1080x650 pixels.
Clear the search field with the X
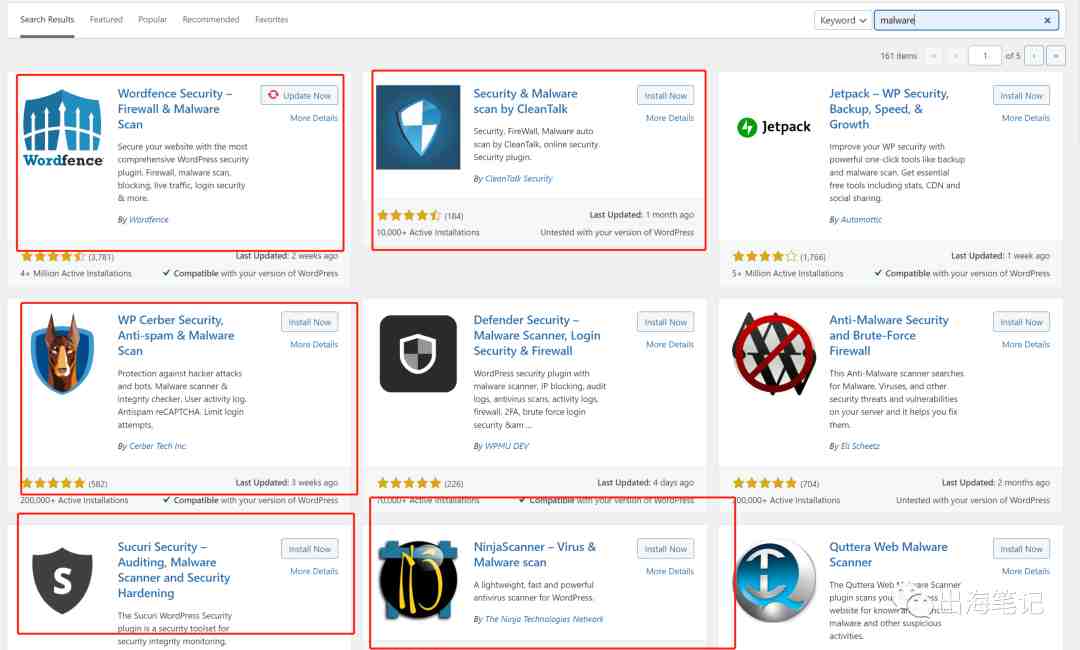pos(1047,21)
